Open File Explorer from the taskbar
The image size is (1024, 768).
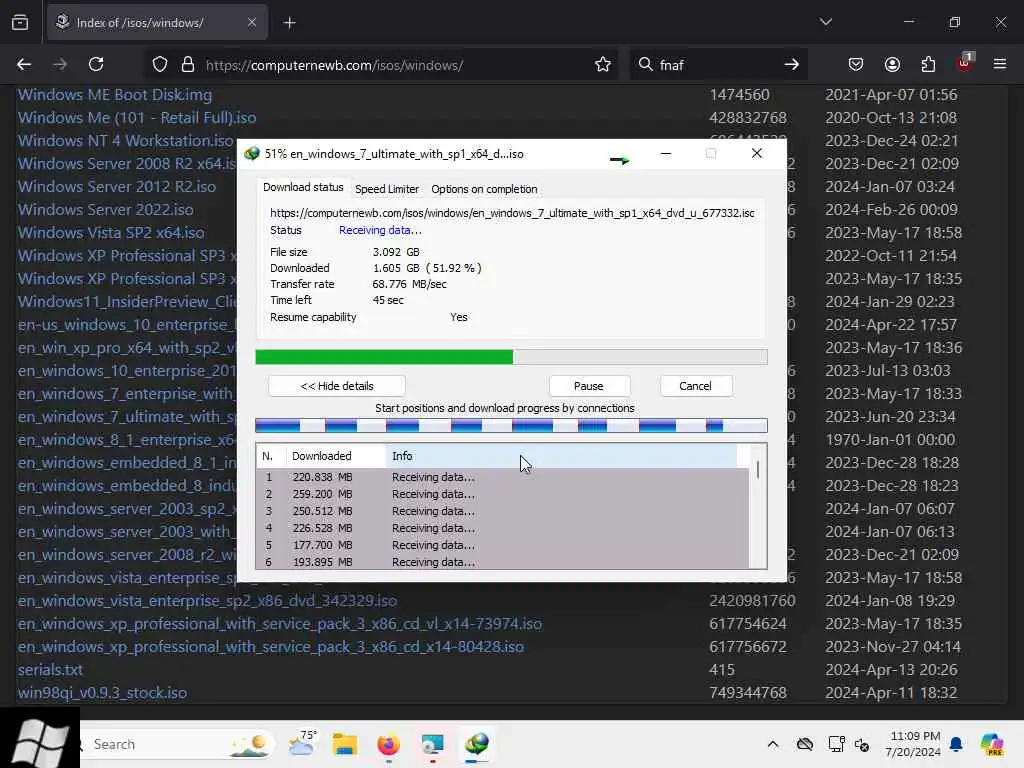point(345,744)
